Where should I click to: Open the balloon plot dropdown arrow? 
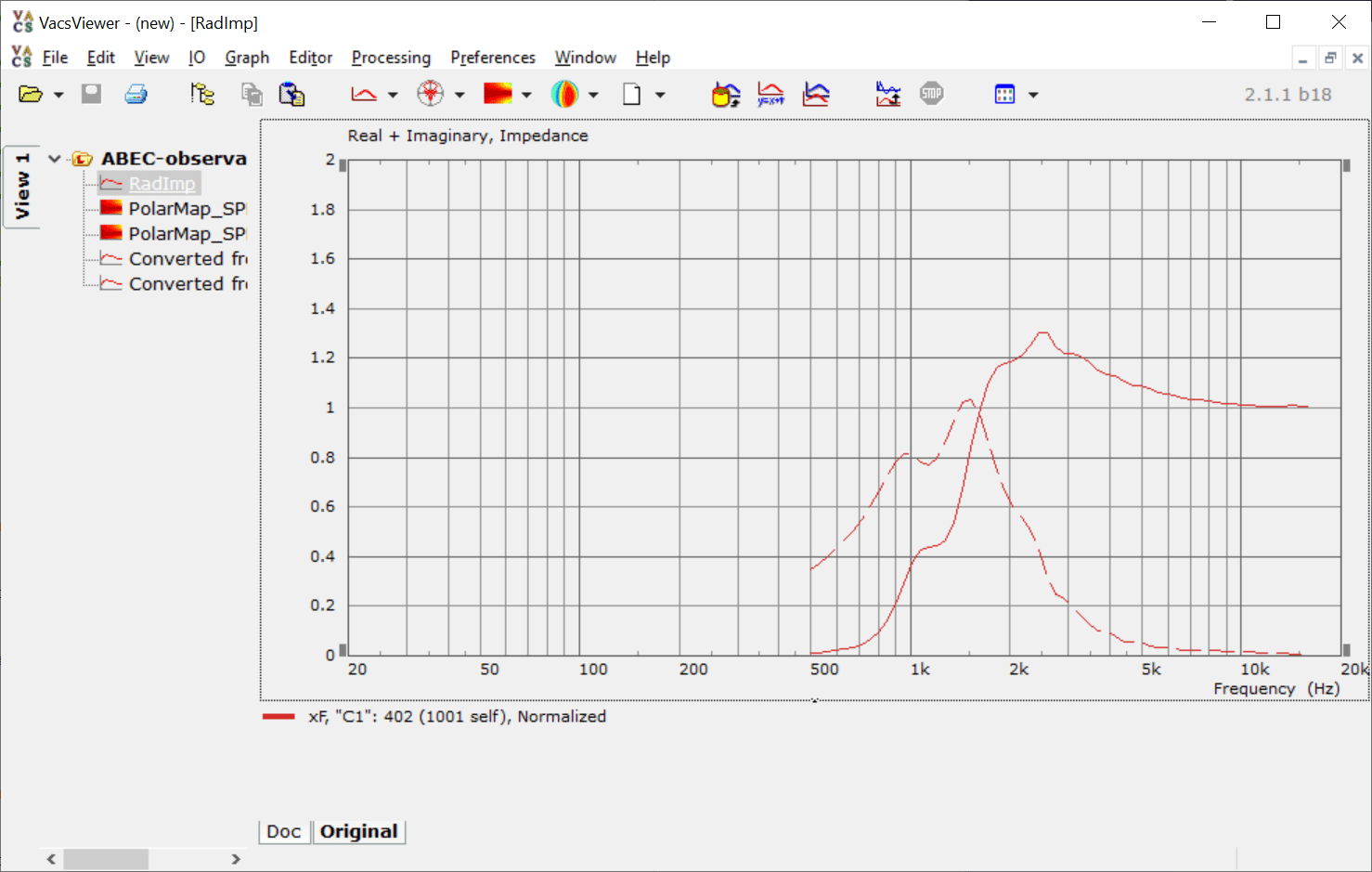pyautogui.click(x=593, y=95)
